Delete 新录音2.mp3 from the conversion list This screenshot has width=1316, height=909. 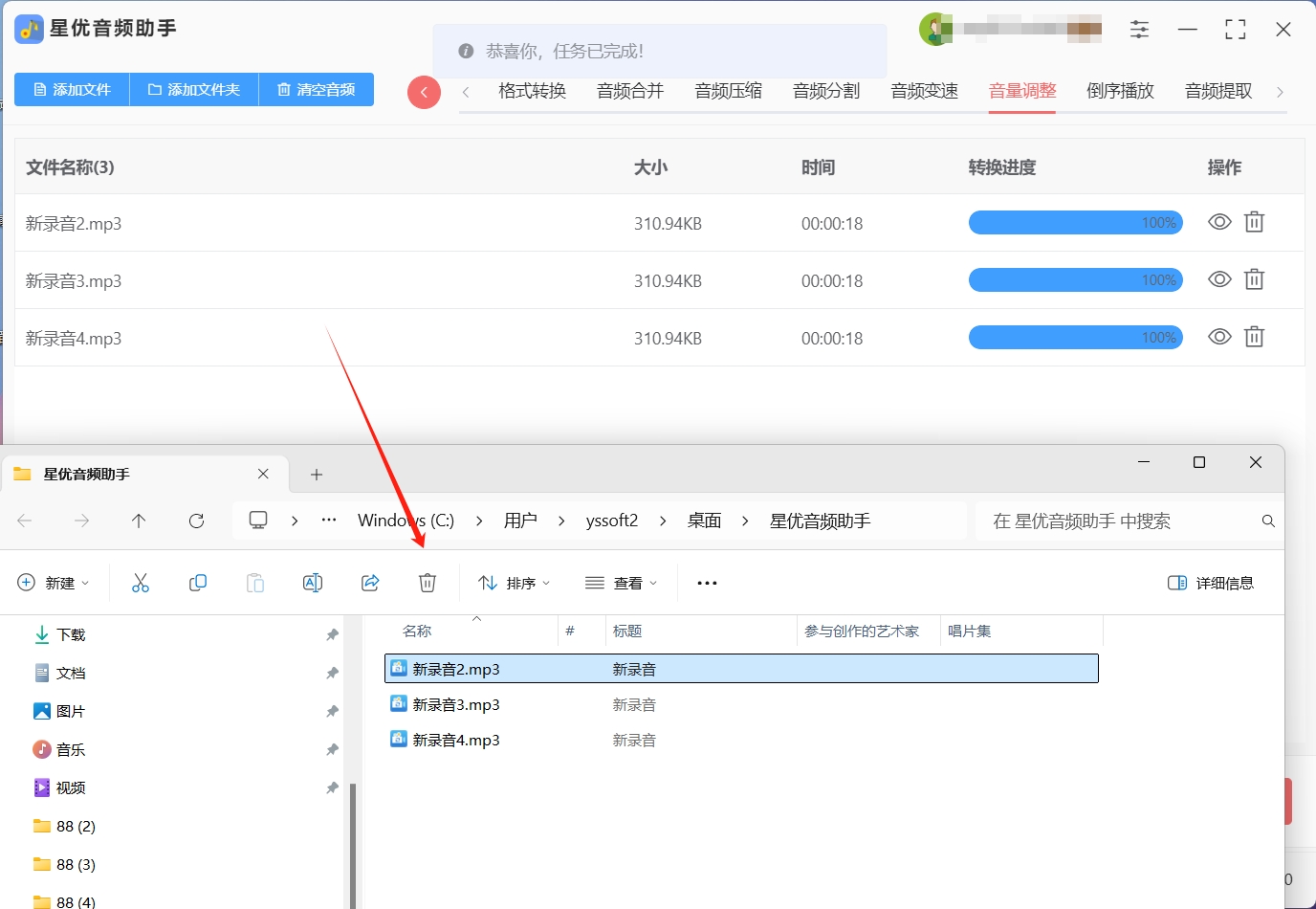[1254, 222]
